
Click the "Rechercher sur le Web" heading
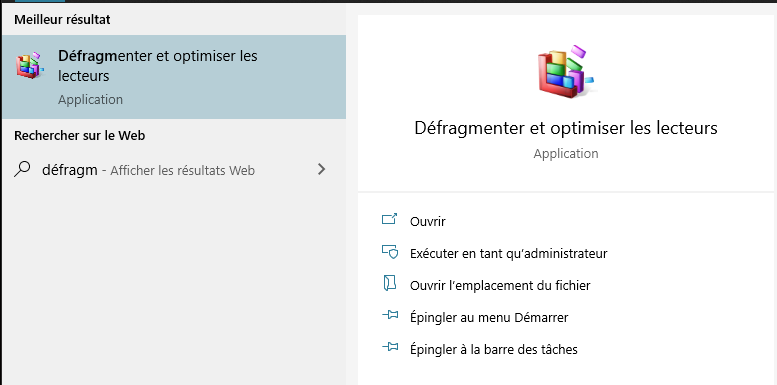point(79,135)
